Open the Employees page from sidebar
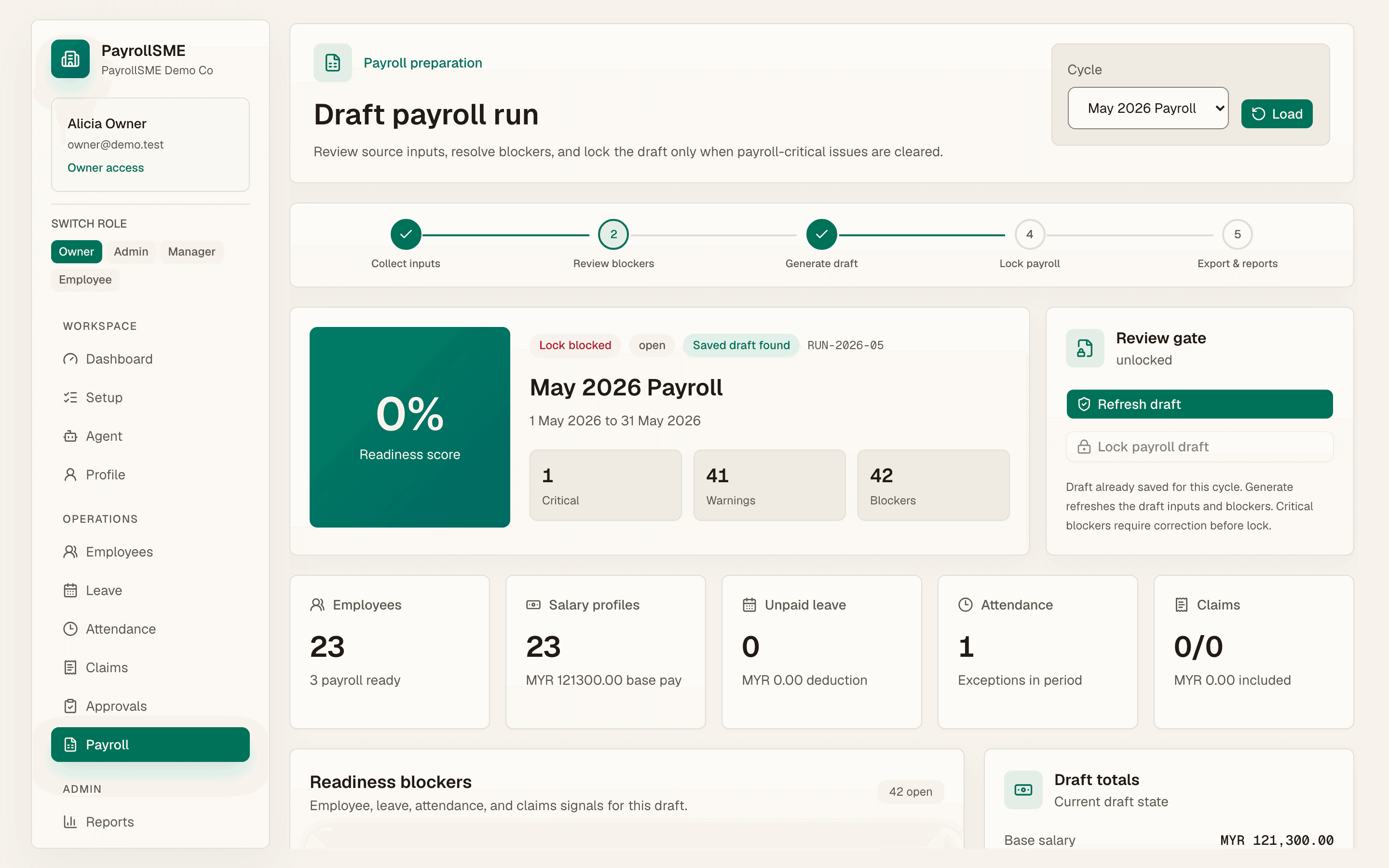 pos(150,552)
